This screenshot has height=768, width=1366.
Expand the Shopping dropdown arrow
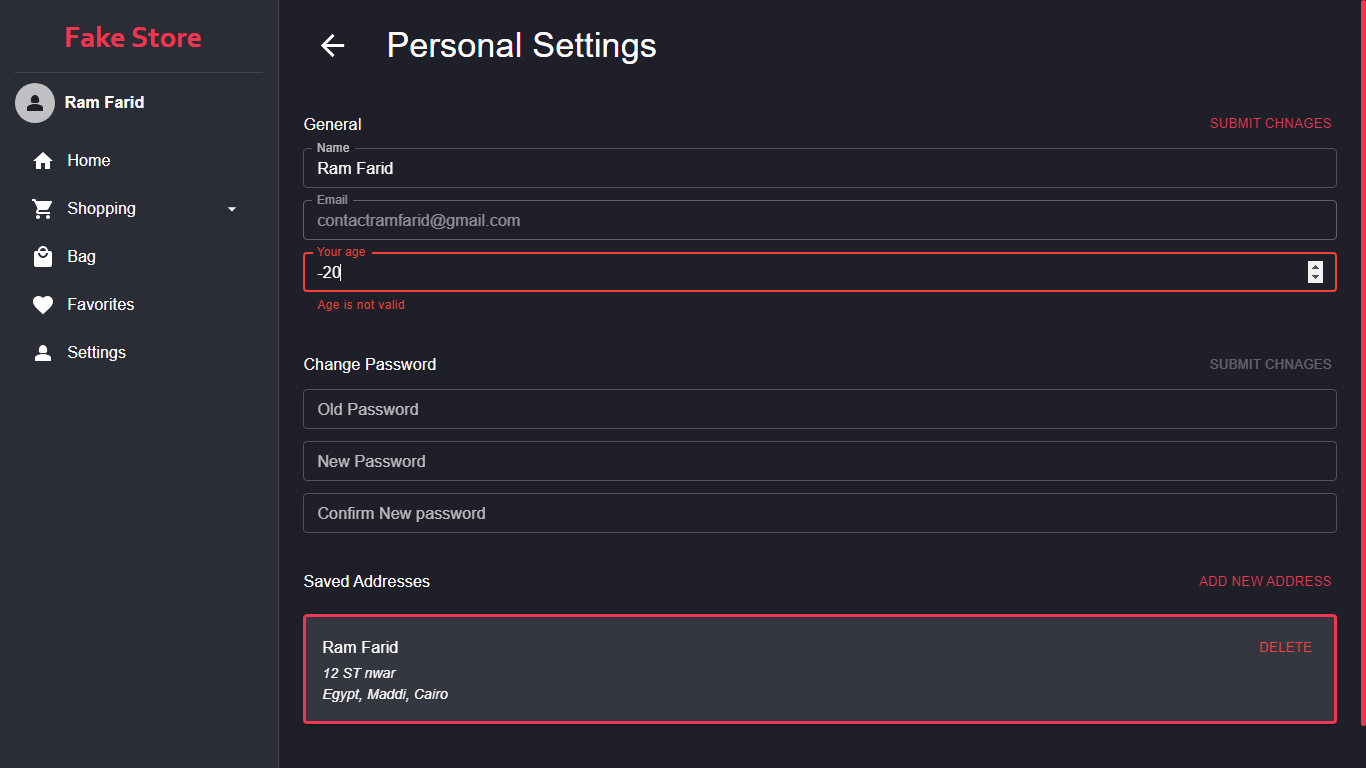[232, 209]
